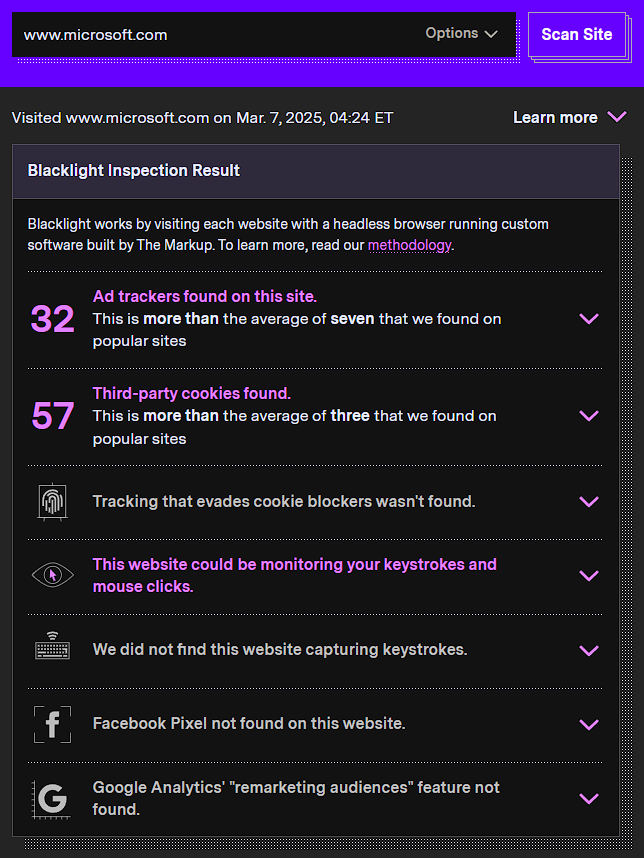Expand the Facebook Pixel result row
Screen dimensions: 644x858
589,724
